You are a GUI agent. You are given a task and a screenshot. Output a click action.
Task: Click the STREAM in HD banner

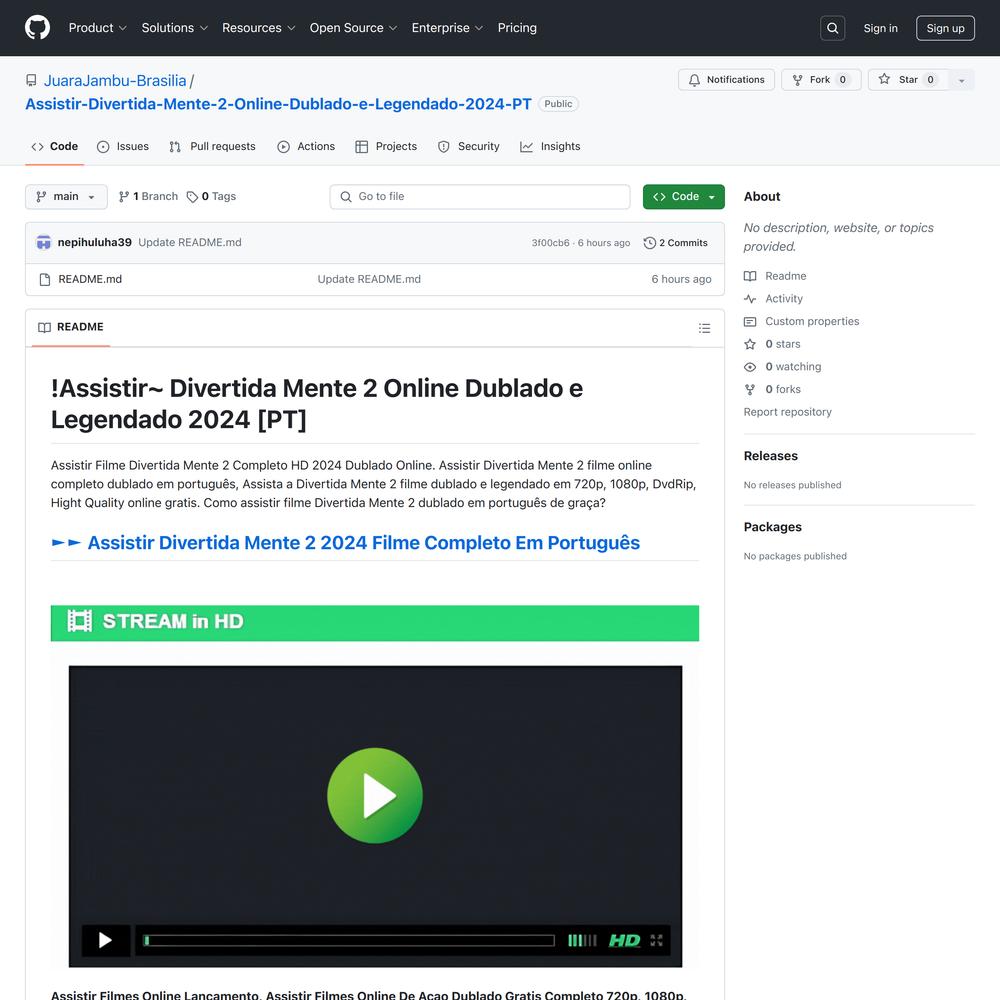pos(375,622)
